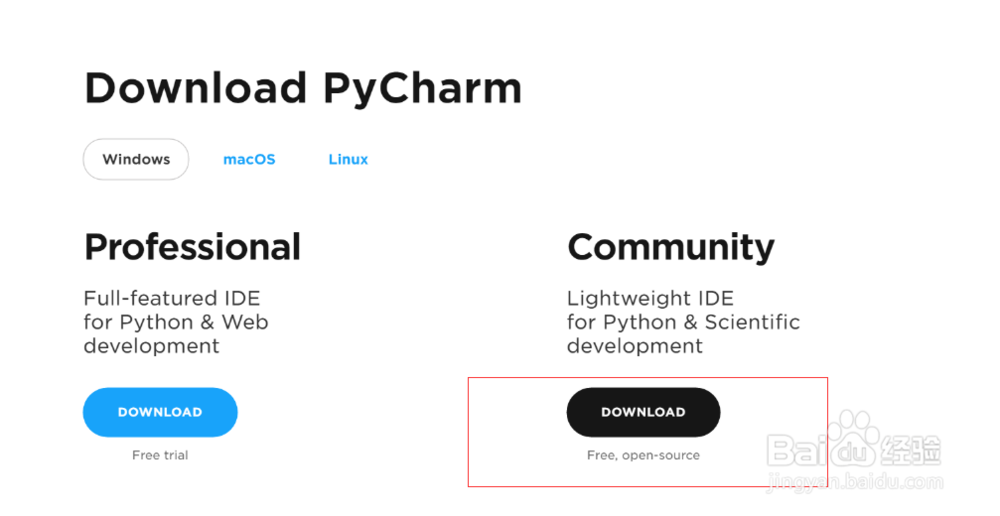Click the "Lightweight IDE" text line
Image resolution: width=1000 pixels, height=516 pixels.
[x=650, y=298]
